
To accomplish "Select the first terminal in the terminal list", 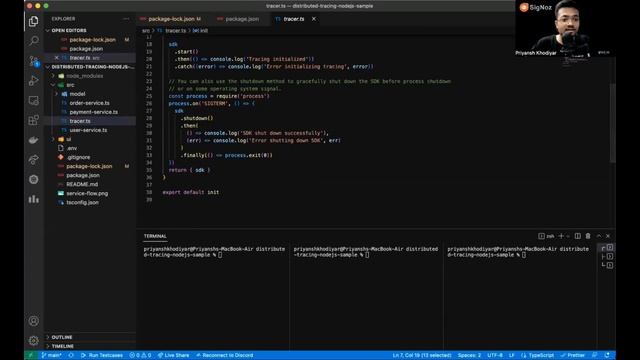I will [x=607, y=247].
